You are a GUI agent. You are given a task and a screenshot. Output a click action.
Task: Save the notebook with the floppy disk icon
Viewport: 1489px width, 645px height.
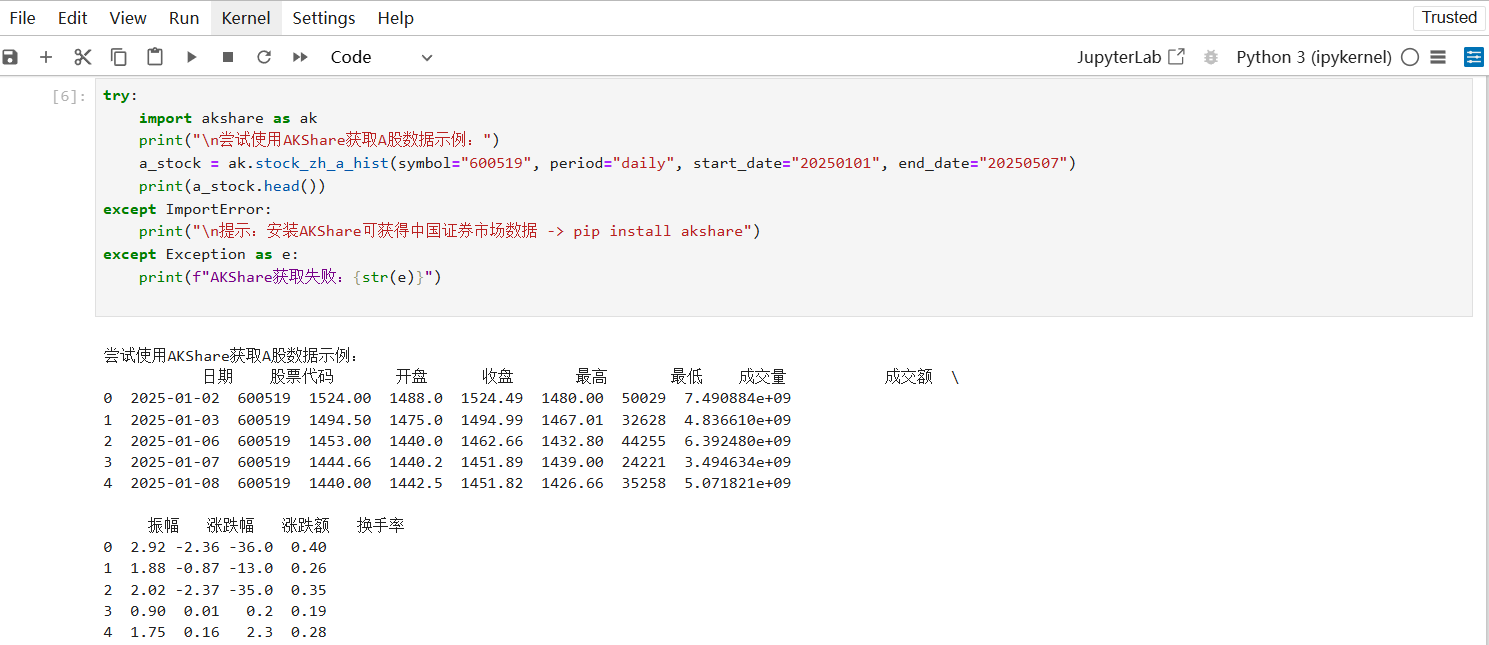pos(10,57)
